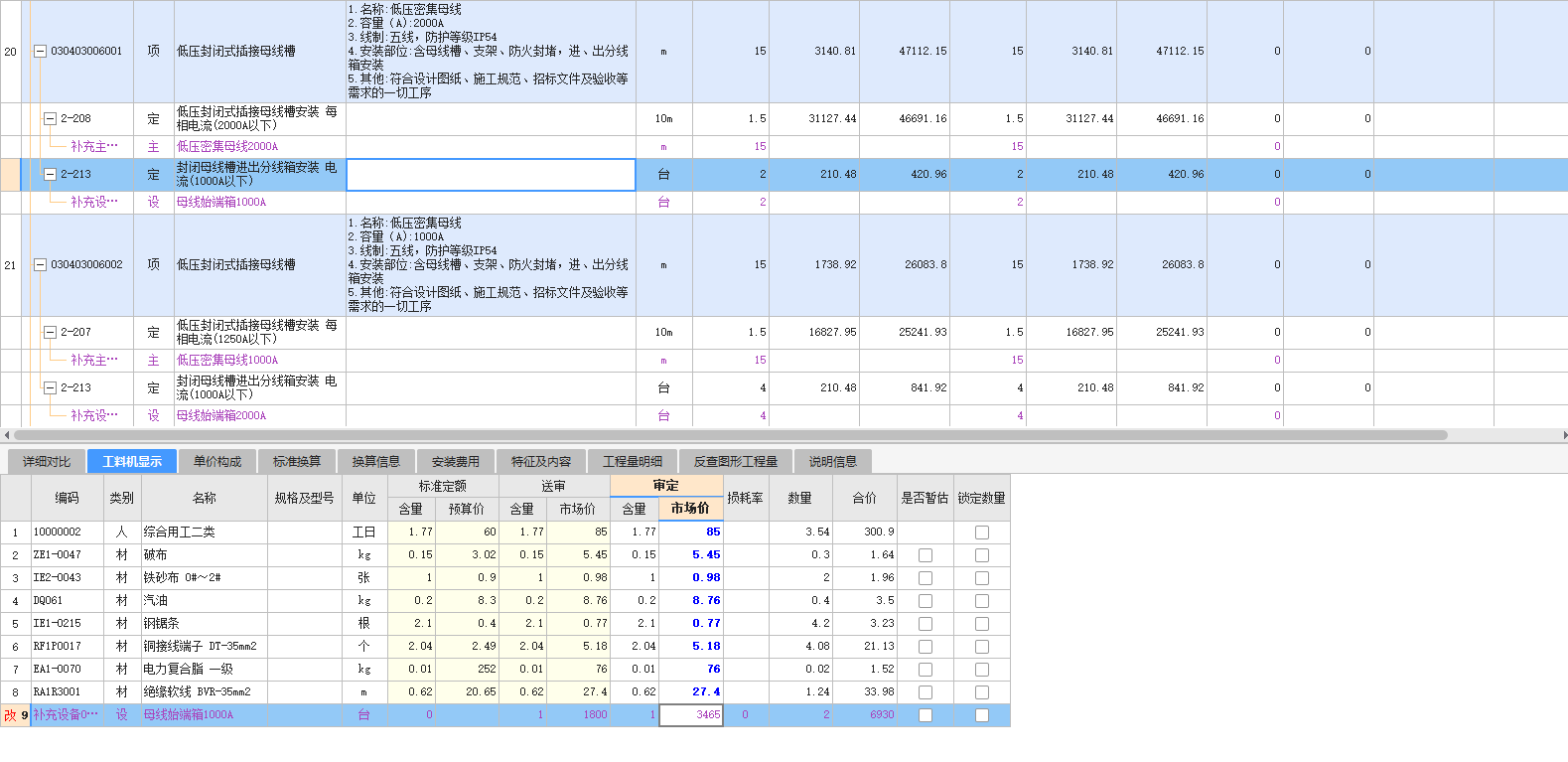Click the 编码 column header

[x=67, y=498]
